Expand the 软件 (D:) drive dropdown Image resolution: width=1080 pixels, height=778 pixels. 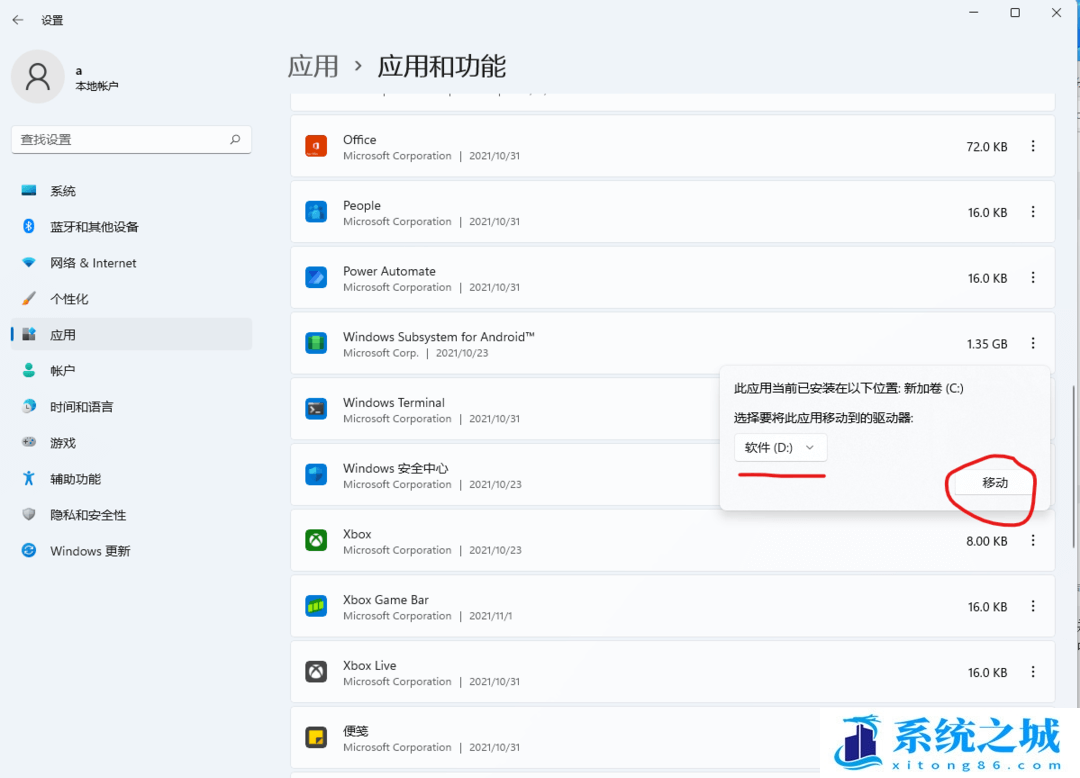point(780,448)
